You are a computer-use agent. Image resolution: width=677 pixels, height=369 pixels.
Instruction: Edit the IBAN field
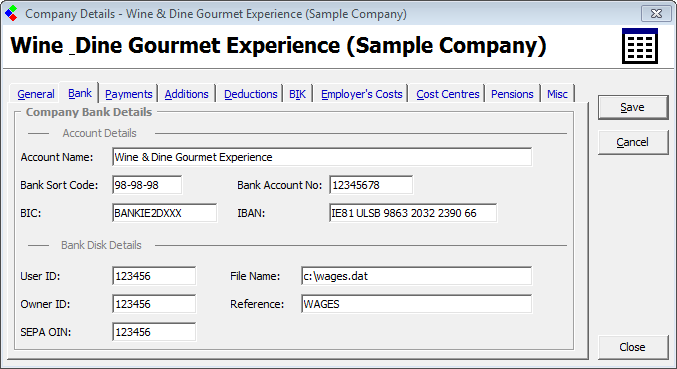pos(413,213)
